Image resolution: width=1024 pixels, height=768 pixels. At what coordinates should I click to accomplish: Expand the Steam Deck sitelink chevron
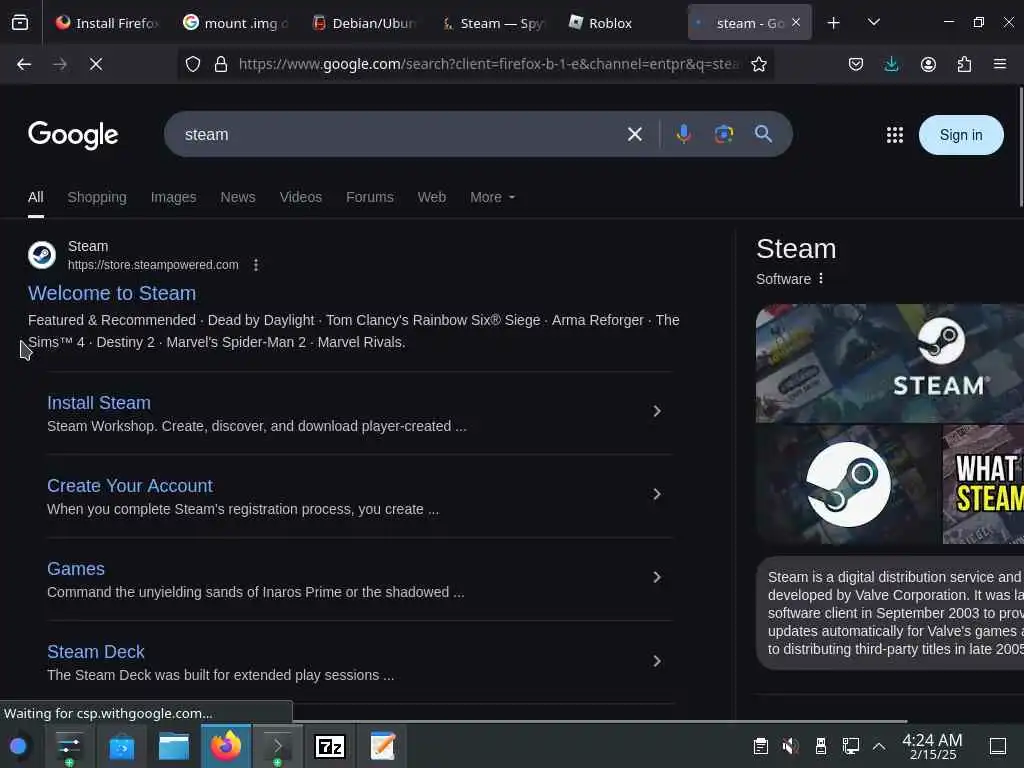click(657, 661)
